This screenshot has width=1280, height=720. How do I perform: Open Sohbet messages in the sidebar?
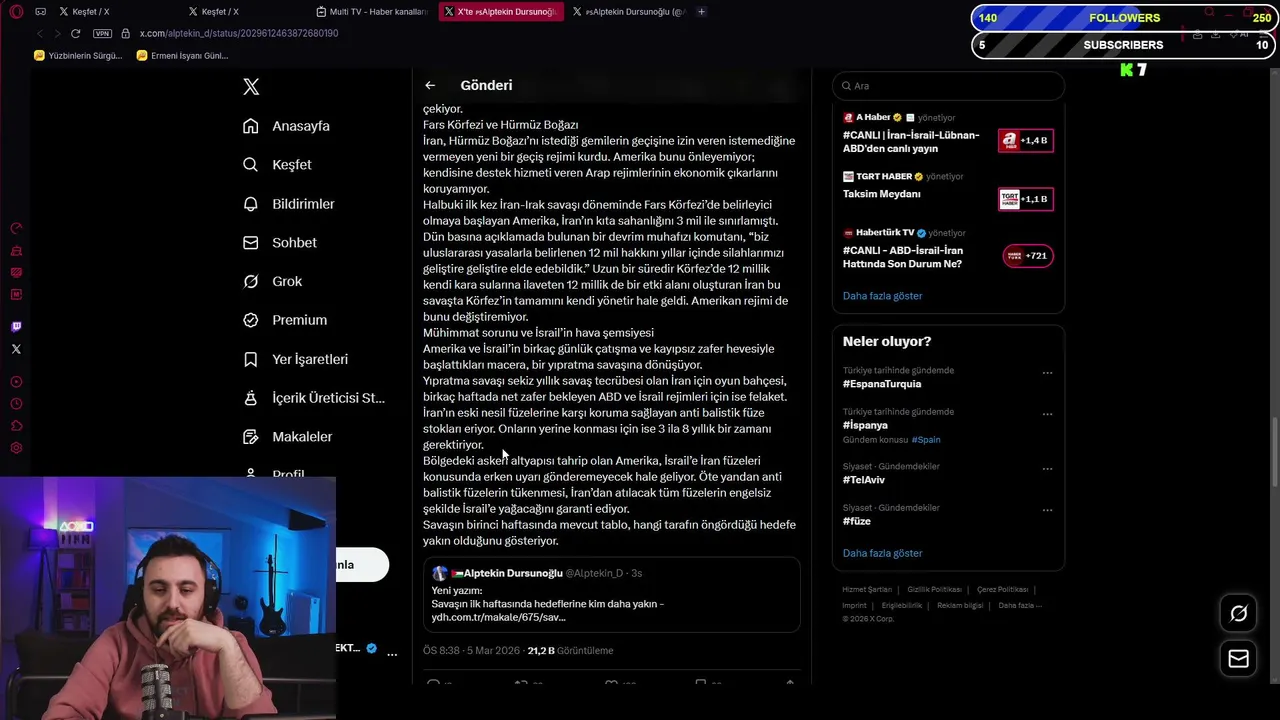coord(279,243)
